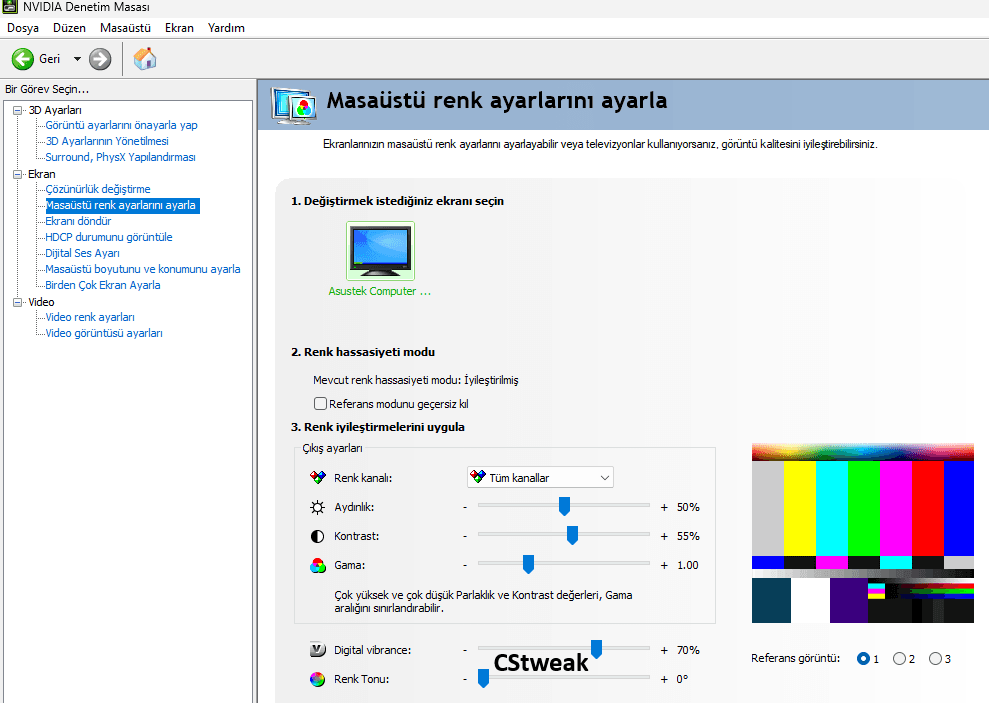Collapse the 3D Ayarları tree node

[x=17, y=110]
